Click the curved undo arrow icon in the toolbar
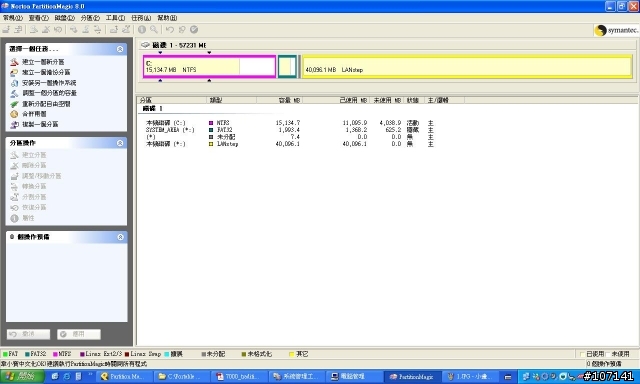640x384 pixels. [170, 29]
